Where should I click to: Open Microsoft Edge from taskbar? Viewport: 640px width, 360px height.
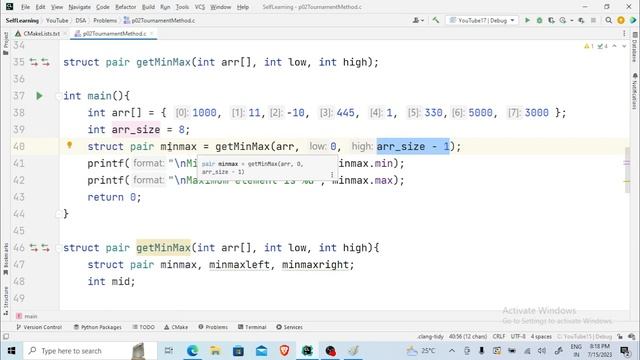[192, 351]
